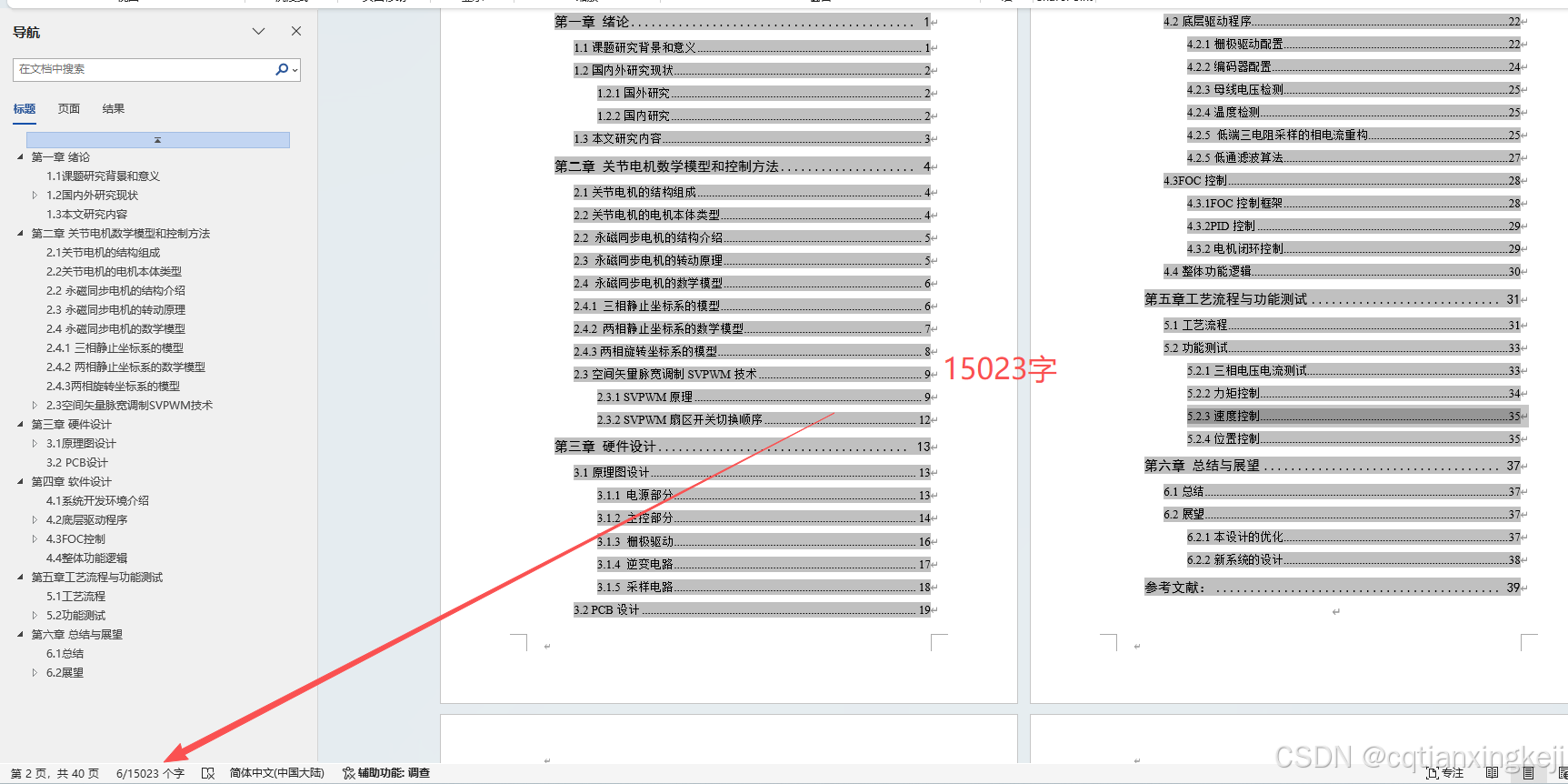Collapse the 第四章 软件设计 navigation triangle

pyautogui.click(x=20, y=481)
